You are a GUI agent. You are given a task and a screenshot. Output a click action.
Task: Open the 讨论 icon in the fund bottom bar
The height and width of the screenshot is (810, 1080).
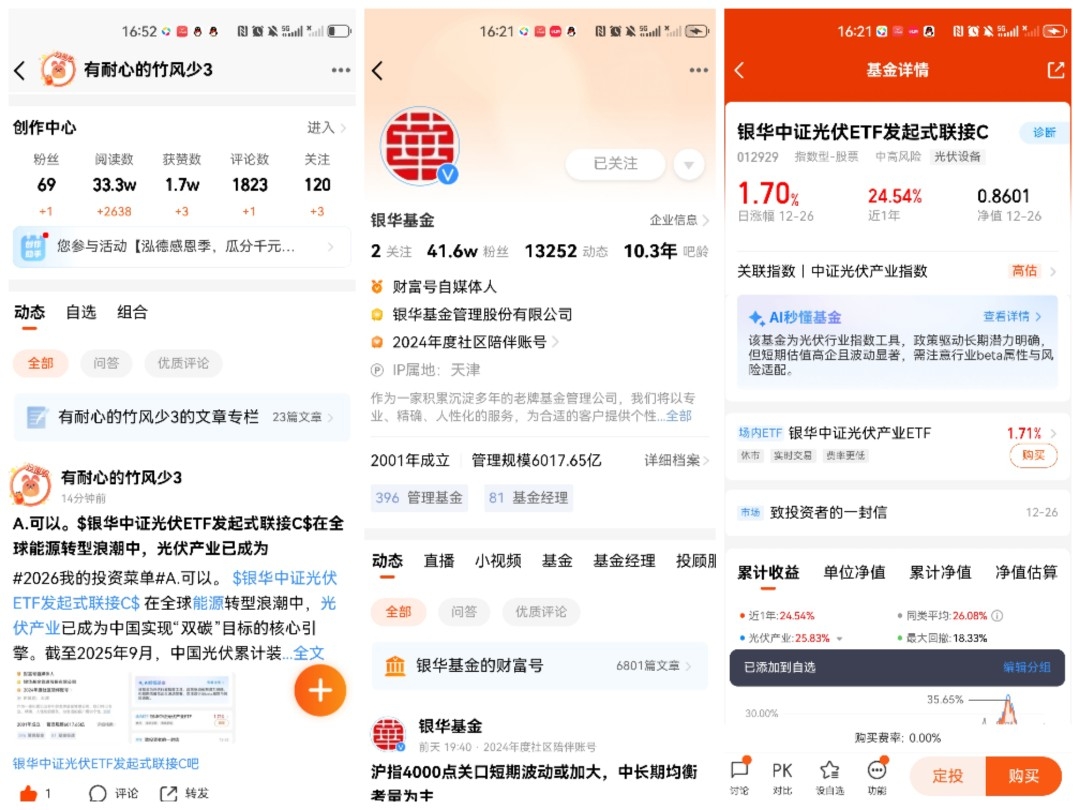pos(740,776)
